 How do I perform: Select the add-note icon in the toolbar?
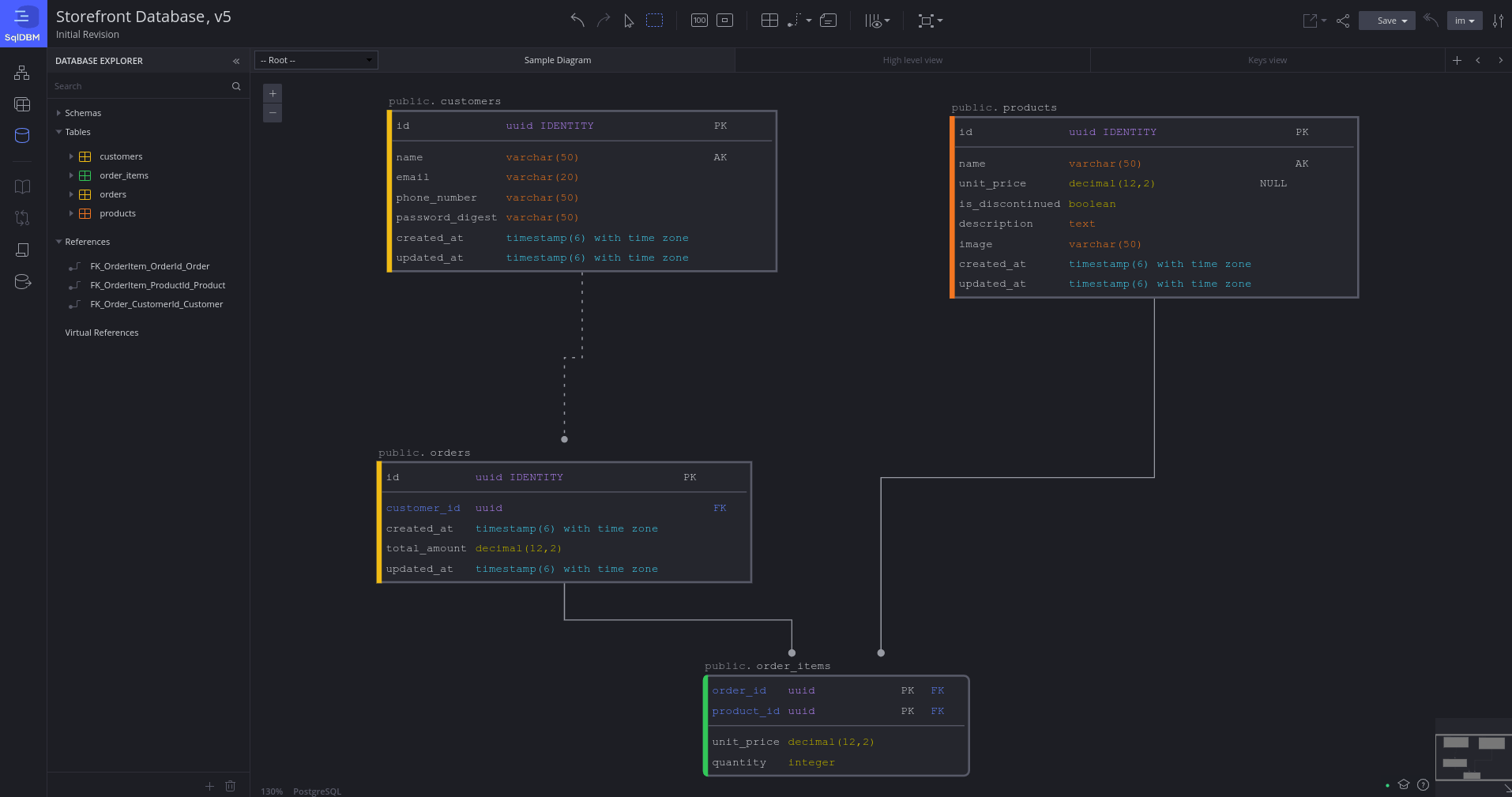click(x=828, y=21)
